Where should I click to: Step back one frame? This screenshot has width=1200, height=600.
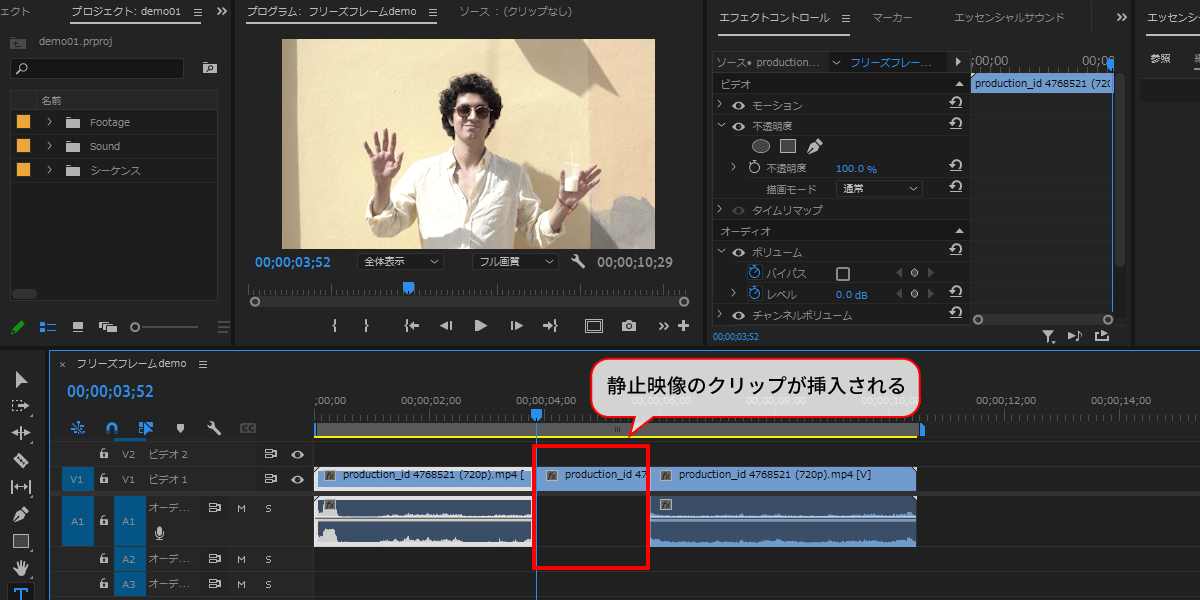pyautogui.click(x=446, y=325)
